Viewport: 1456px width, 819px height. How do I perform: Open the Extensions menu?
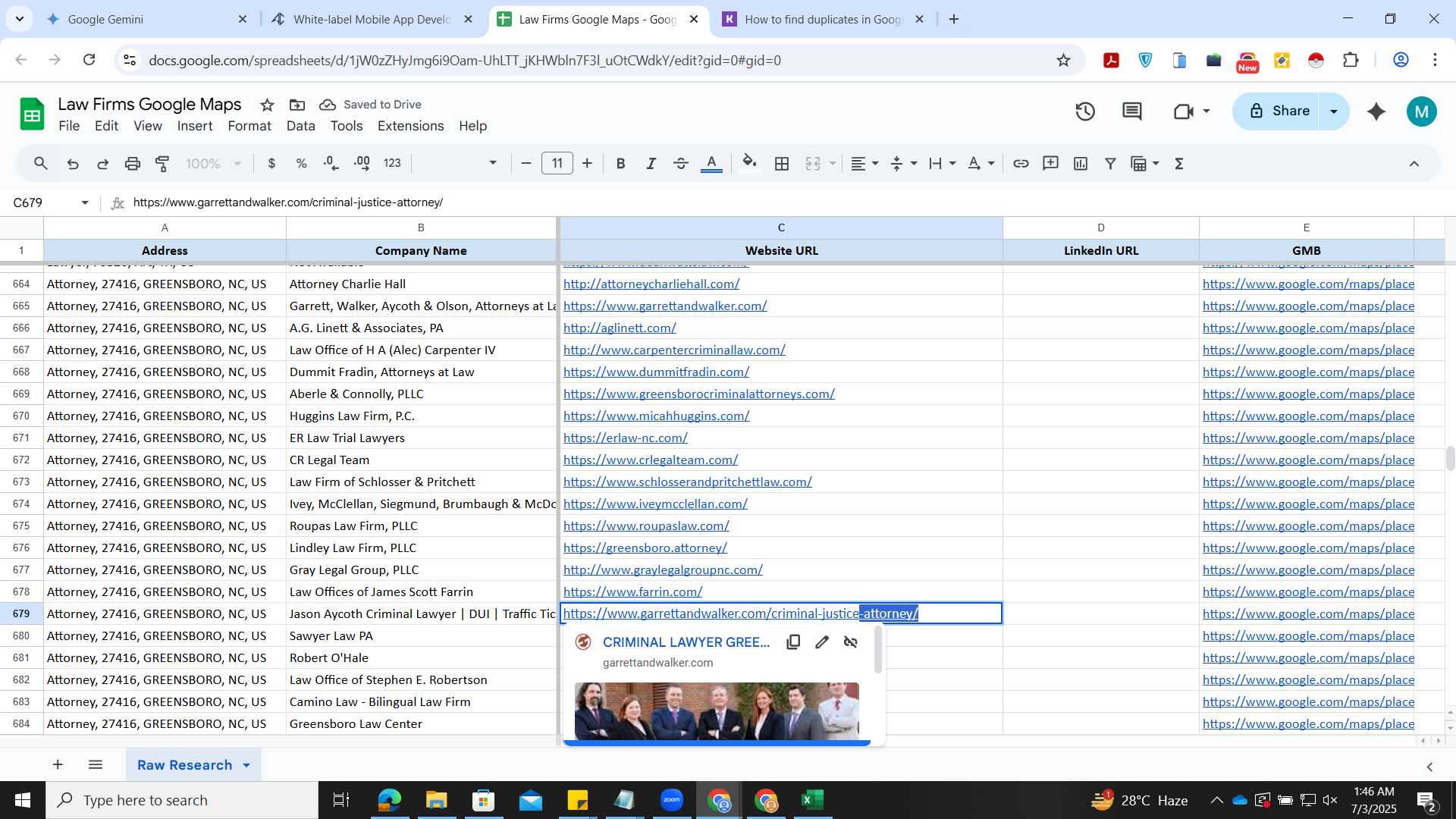pyautogui.click(x=410, y=126)
